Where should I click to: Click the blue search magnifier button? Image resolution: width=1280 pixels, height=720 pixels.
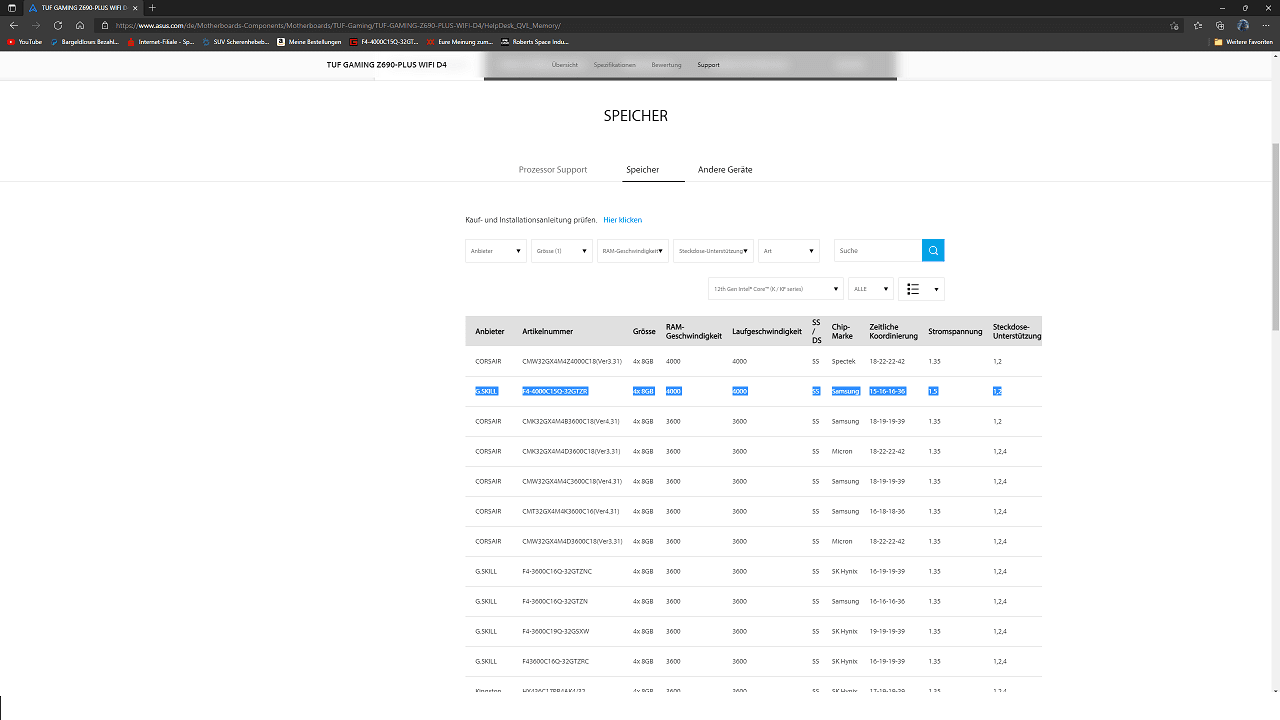point(933,251)
